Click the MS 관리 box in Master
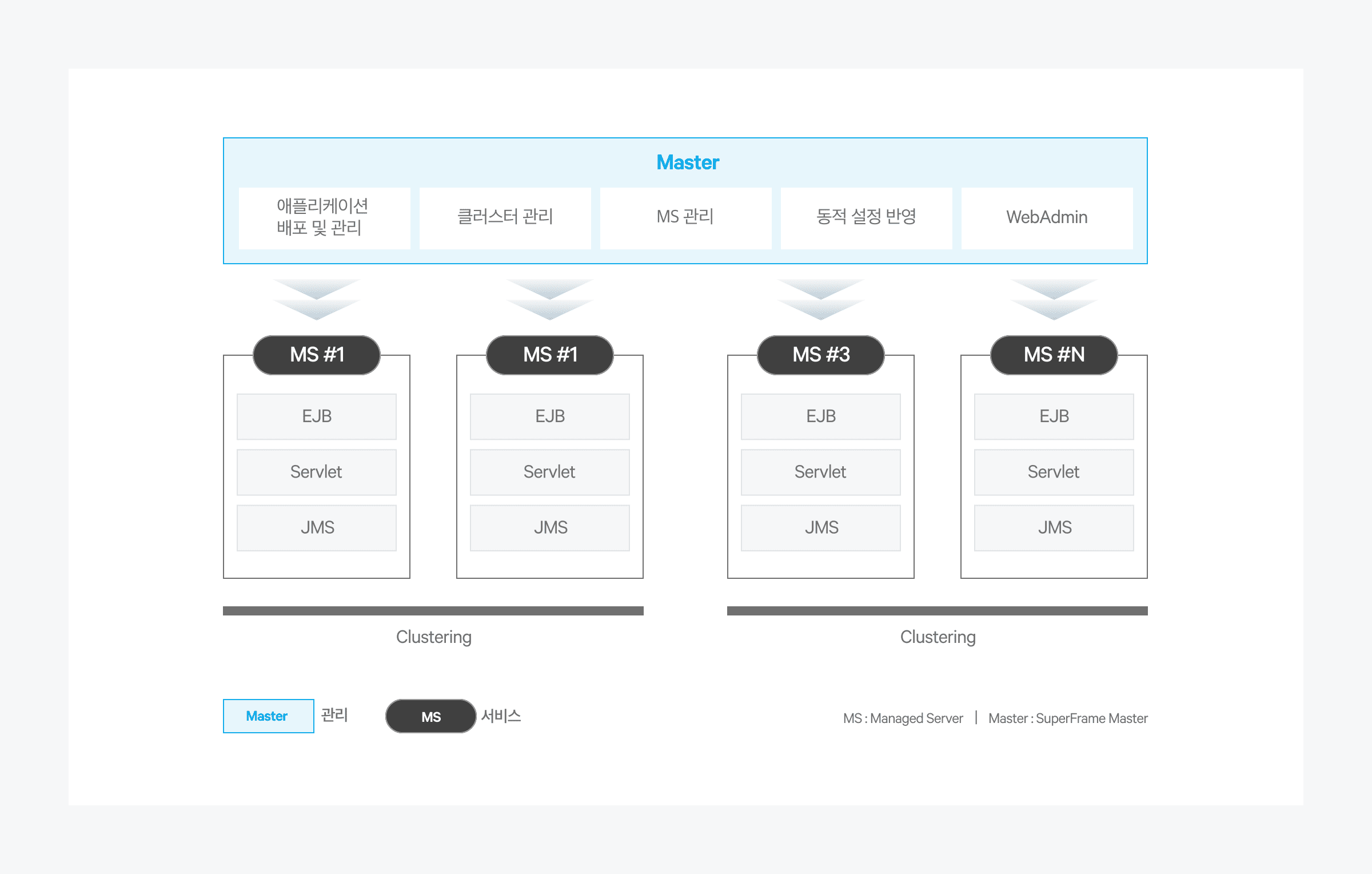Image resolution: width=1372 pixels, height=874 pixels. click(x=685, y=217)
